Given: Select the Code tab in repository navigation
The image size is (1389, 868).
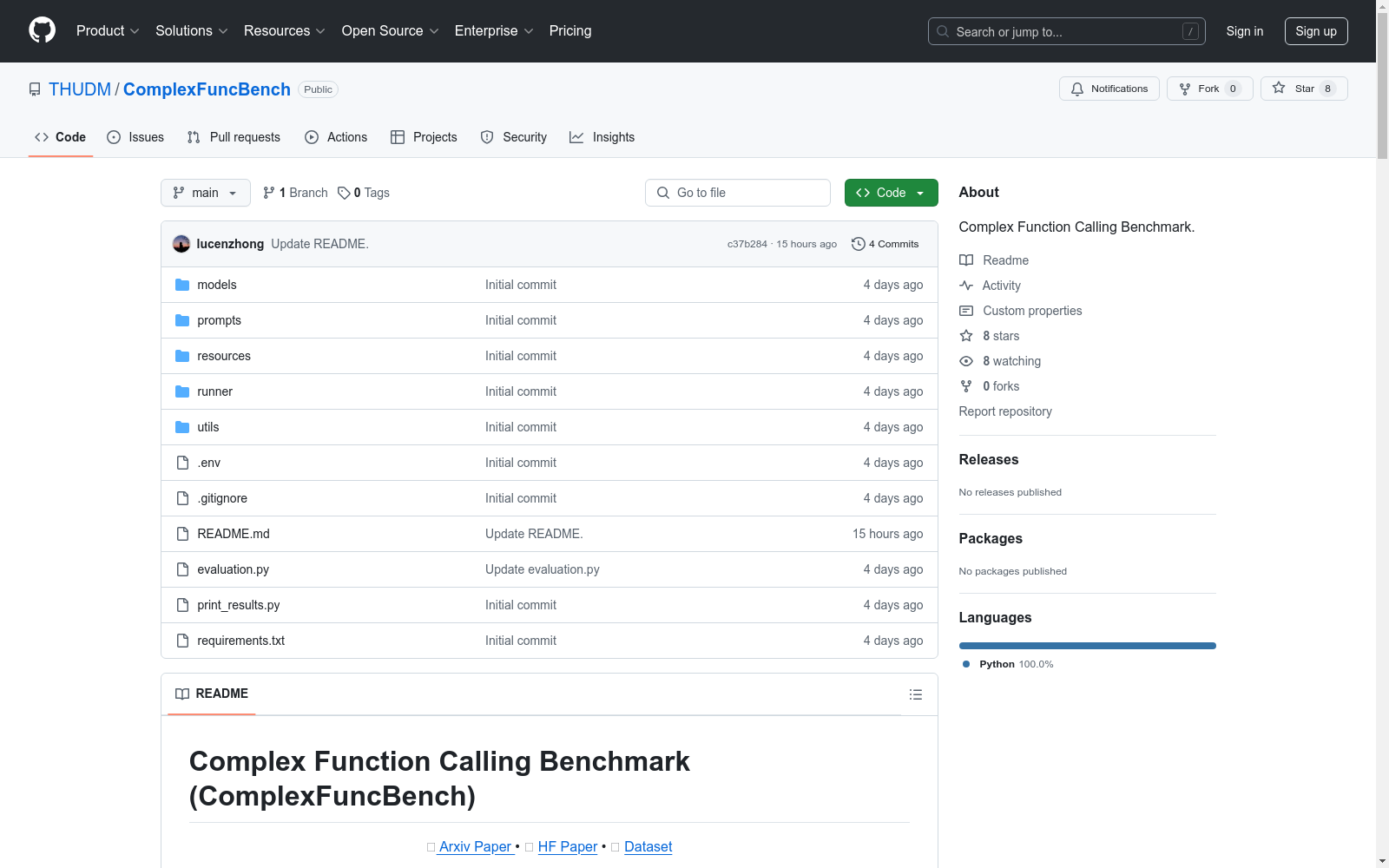Looking at the screenshot, I should tap(61, 137).
